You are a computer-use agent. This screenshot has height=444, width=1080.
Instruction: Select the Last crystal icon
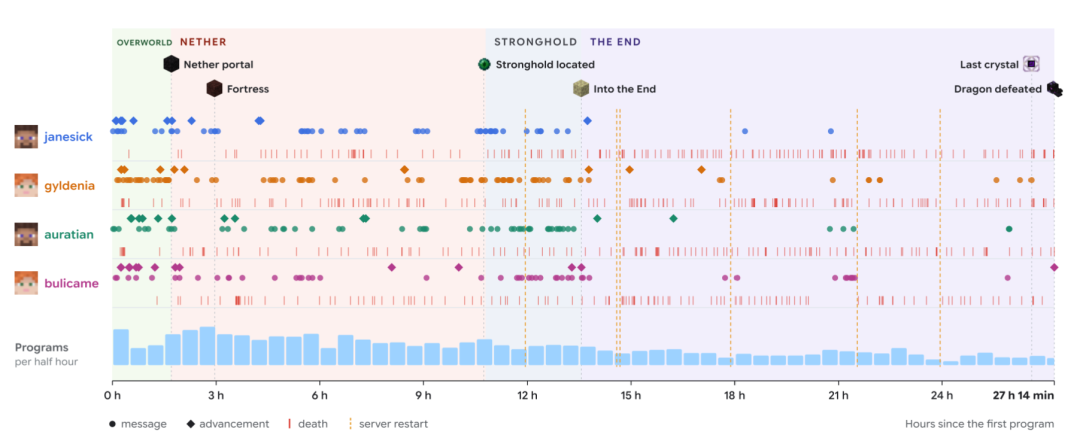1030,64
